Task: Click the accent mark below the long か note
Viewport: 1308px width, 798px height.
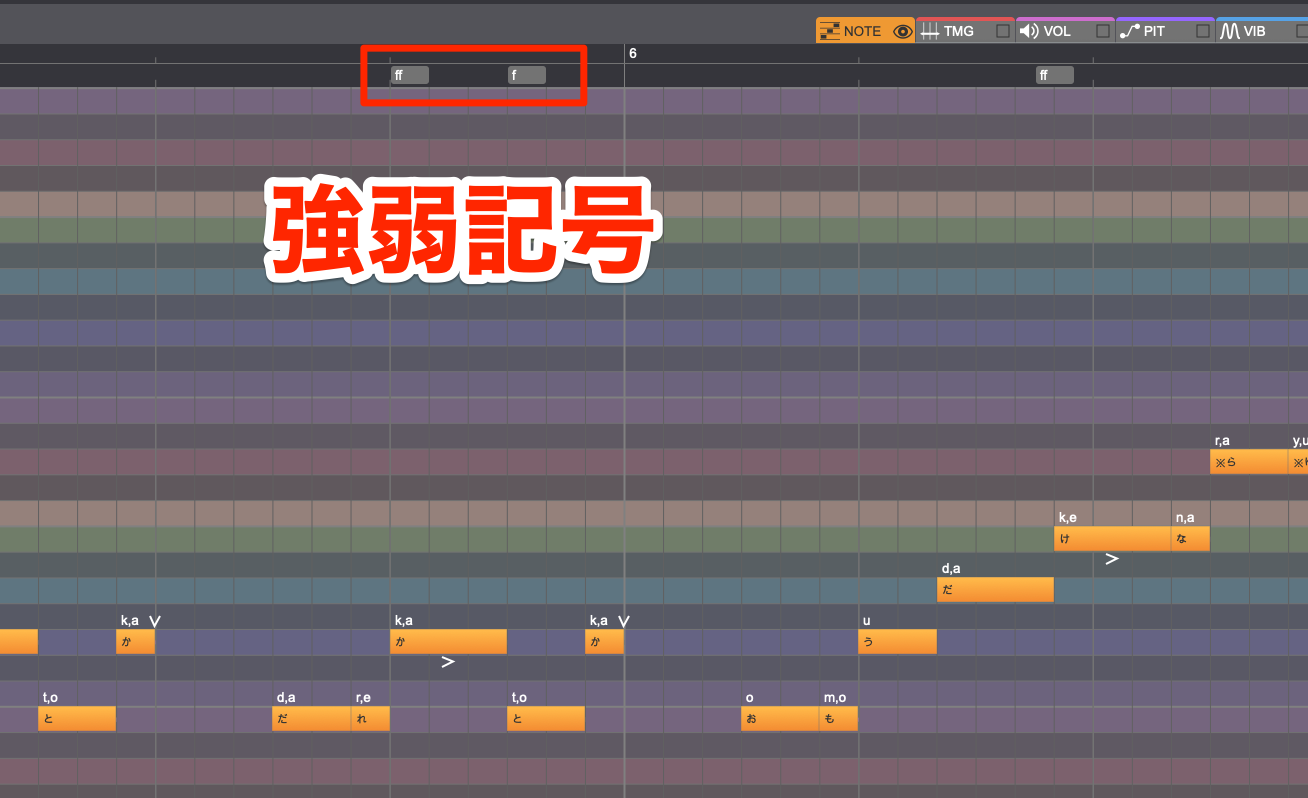Action: 448,661
